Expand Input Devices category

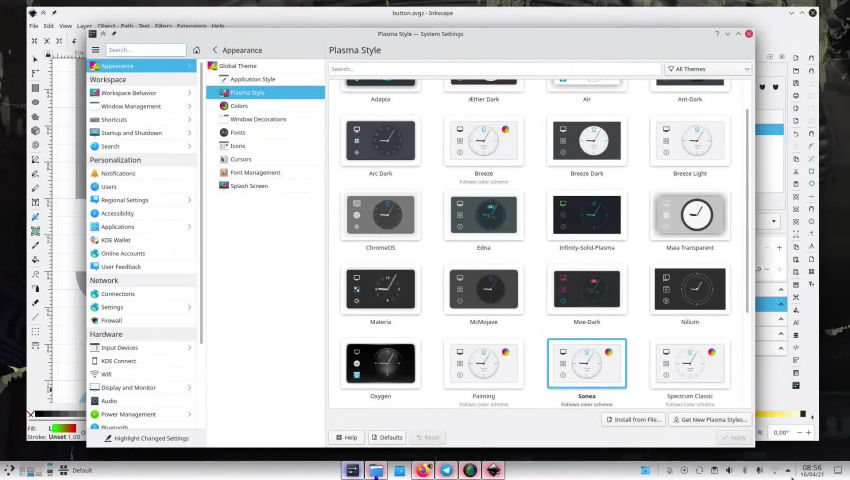[x=143, y=348]
